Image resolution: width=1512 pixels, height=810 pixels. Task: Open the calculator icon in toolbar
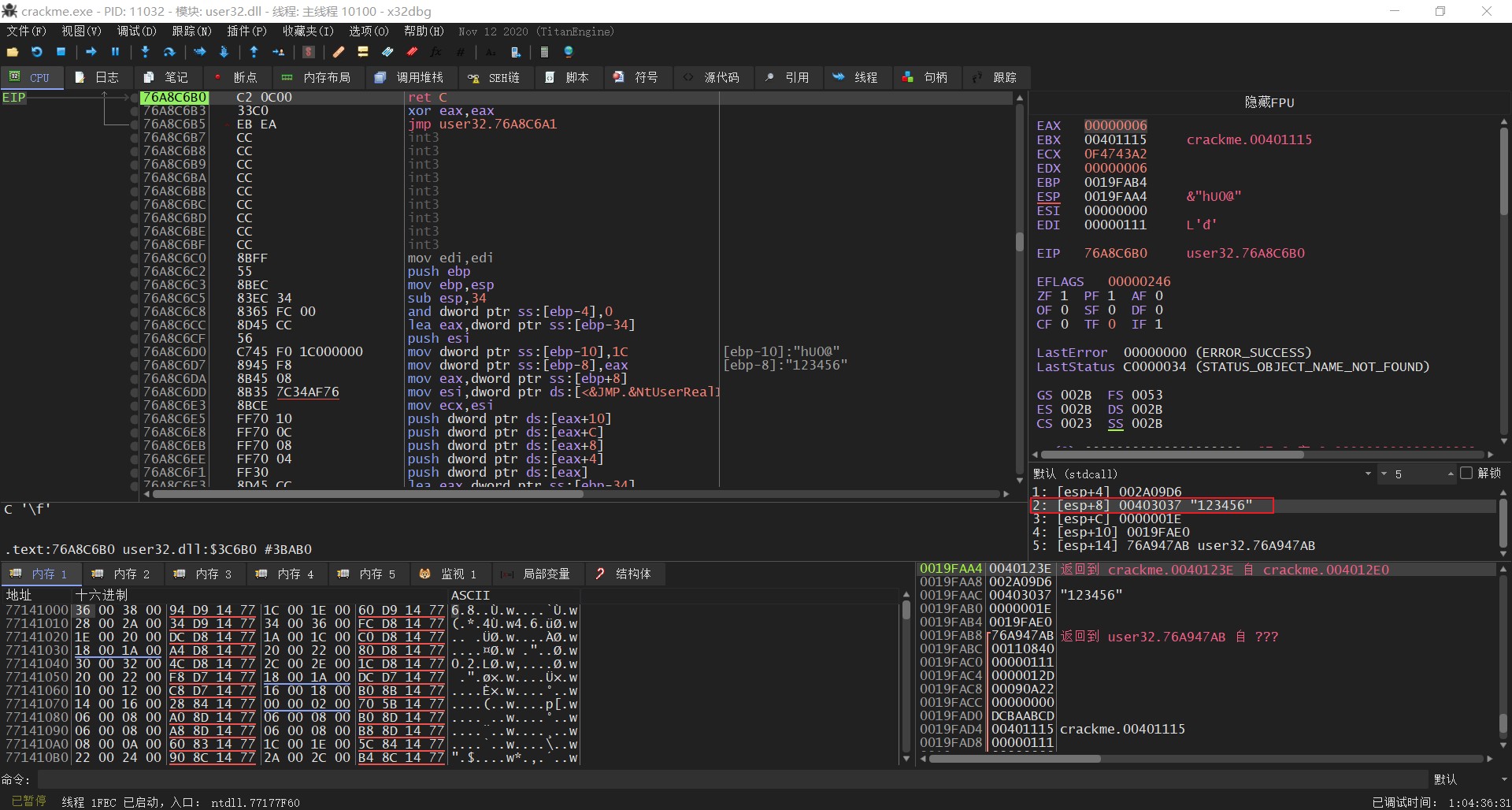point(544,52)
